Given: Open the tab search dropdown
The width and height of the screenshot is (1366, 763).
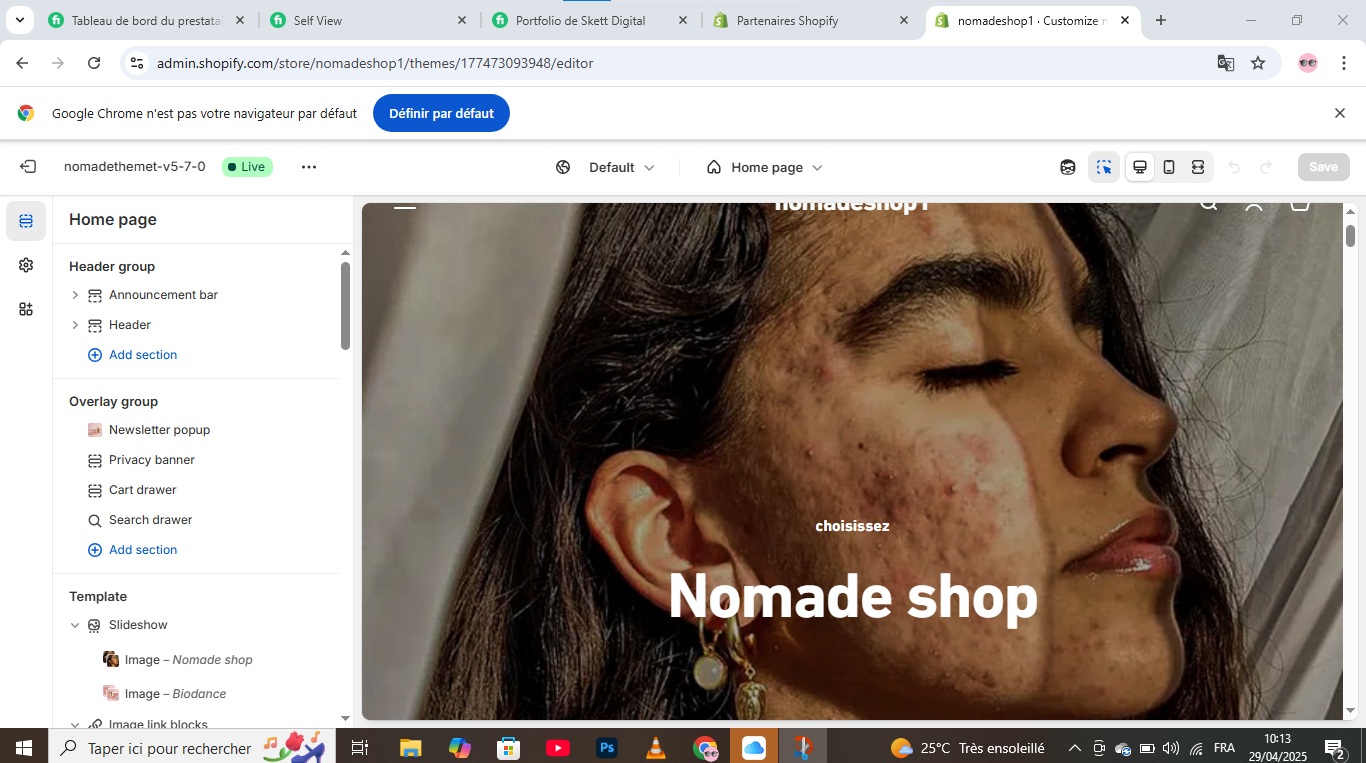Looking at the screenshot, I should click(x=20, y=20).
